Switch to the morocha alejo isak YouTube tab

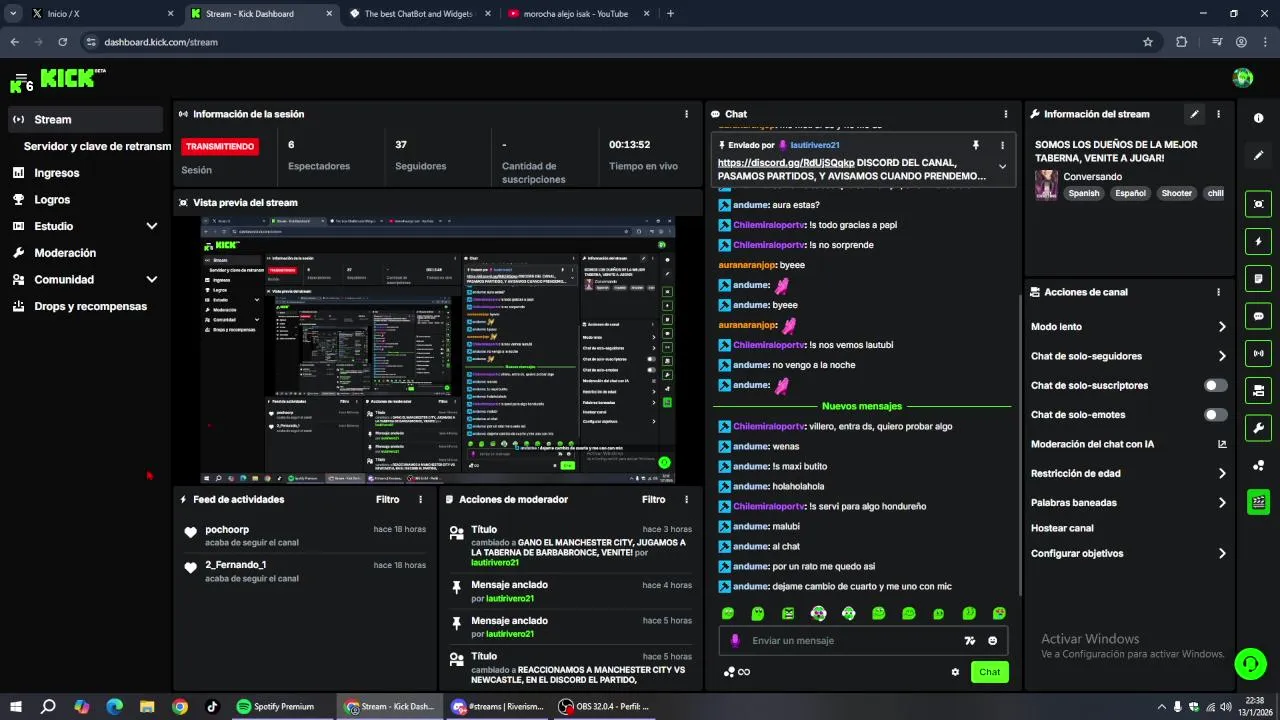[x=575, y=14]
